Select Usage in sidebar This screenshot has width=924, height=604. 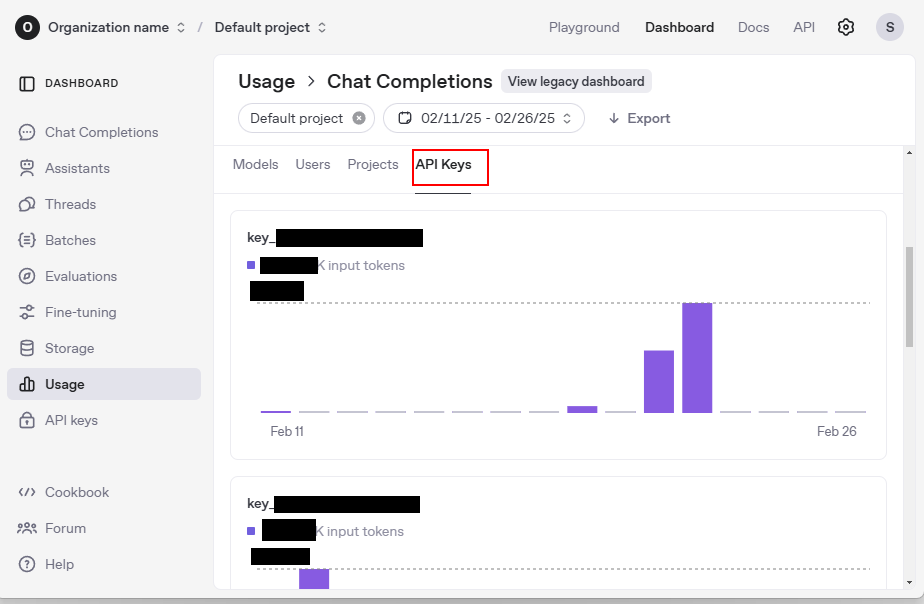(x=104, y=384)
